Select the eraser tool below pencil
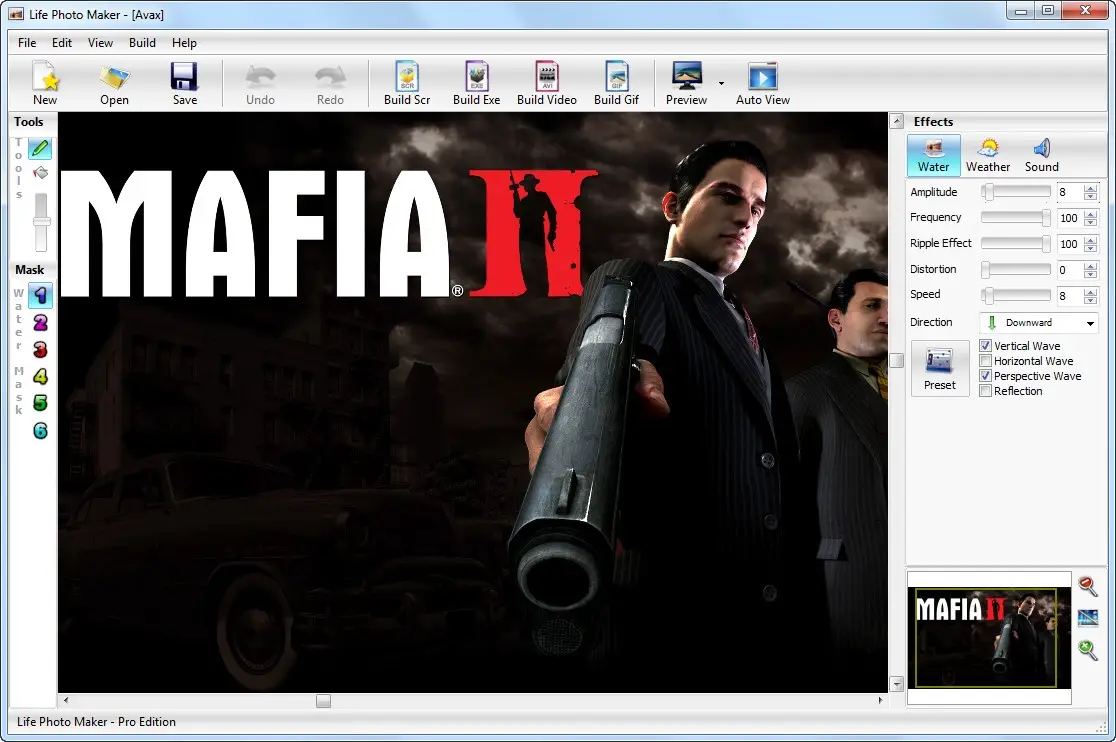Screen dimensions: 1116x742 pyautogui.click(x=41, y=173)
